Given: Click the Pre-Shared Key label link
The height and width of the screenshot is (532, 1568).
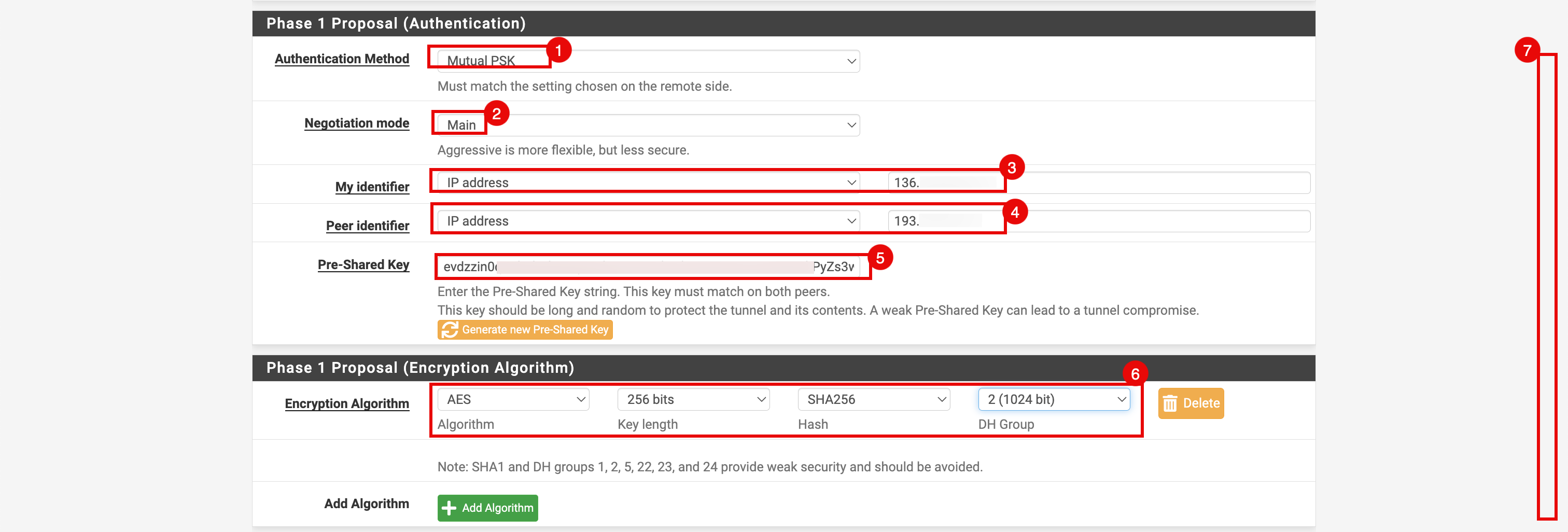Looking at the screenshot, I should [x=363, y=265].
